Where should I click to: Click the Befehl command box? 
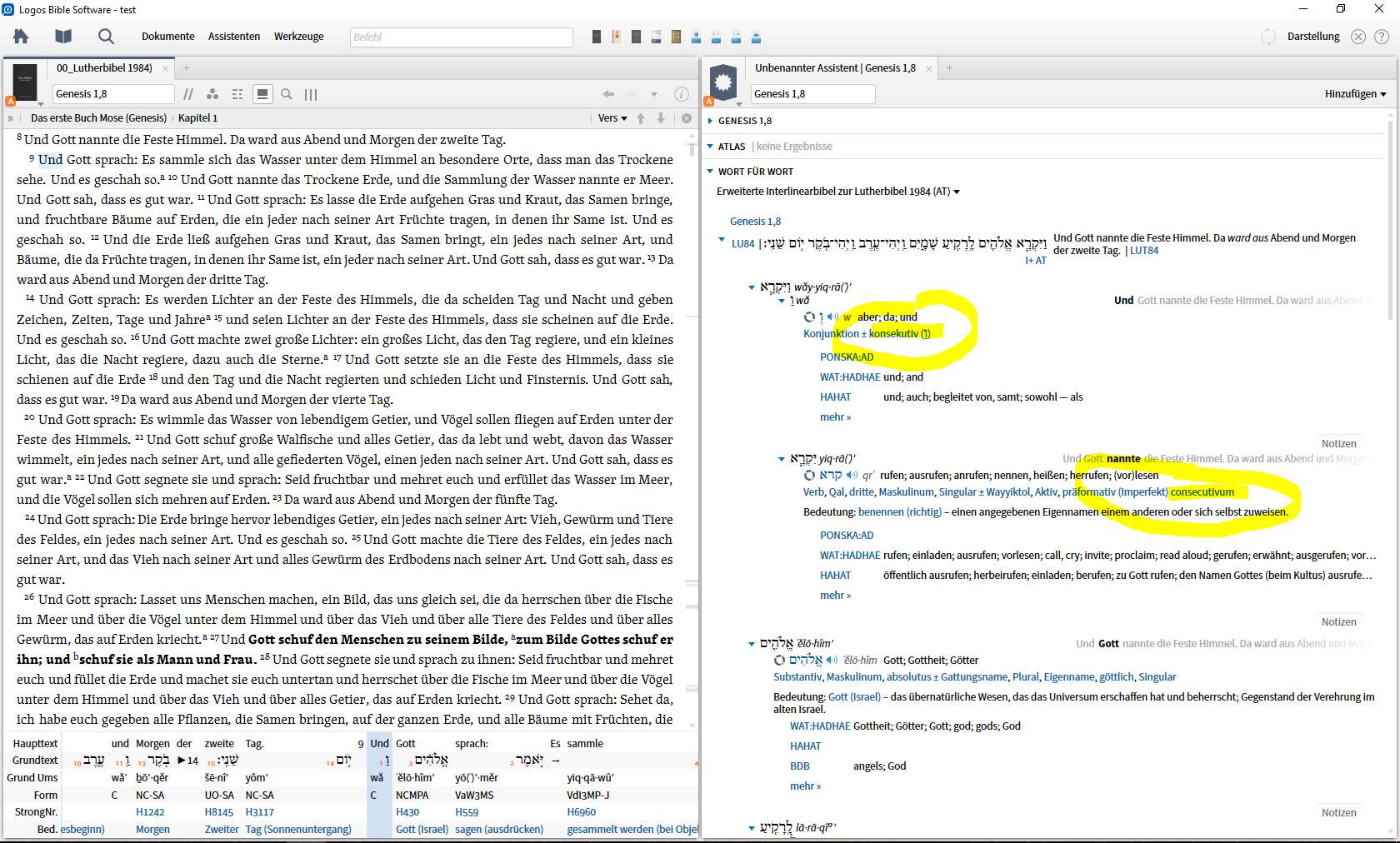(x=461, y=37)
